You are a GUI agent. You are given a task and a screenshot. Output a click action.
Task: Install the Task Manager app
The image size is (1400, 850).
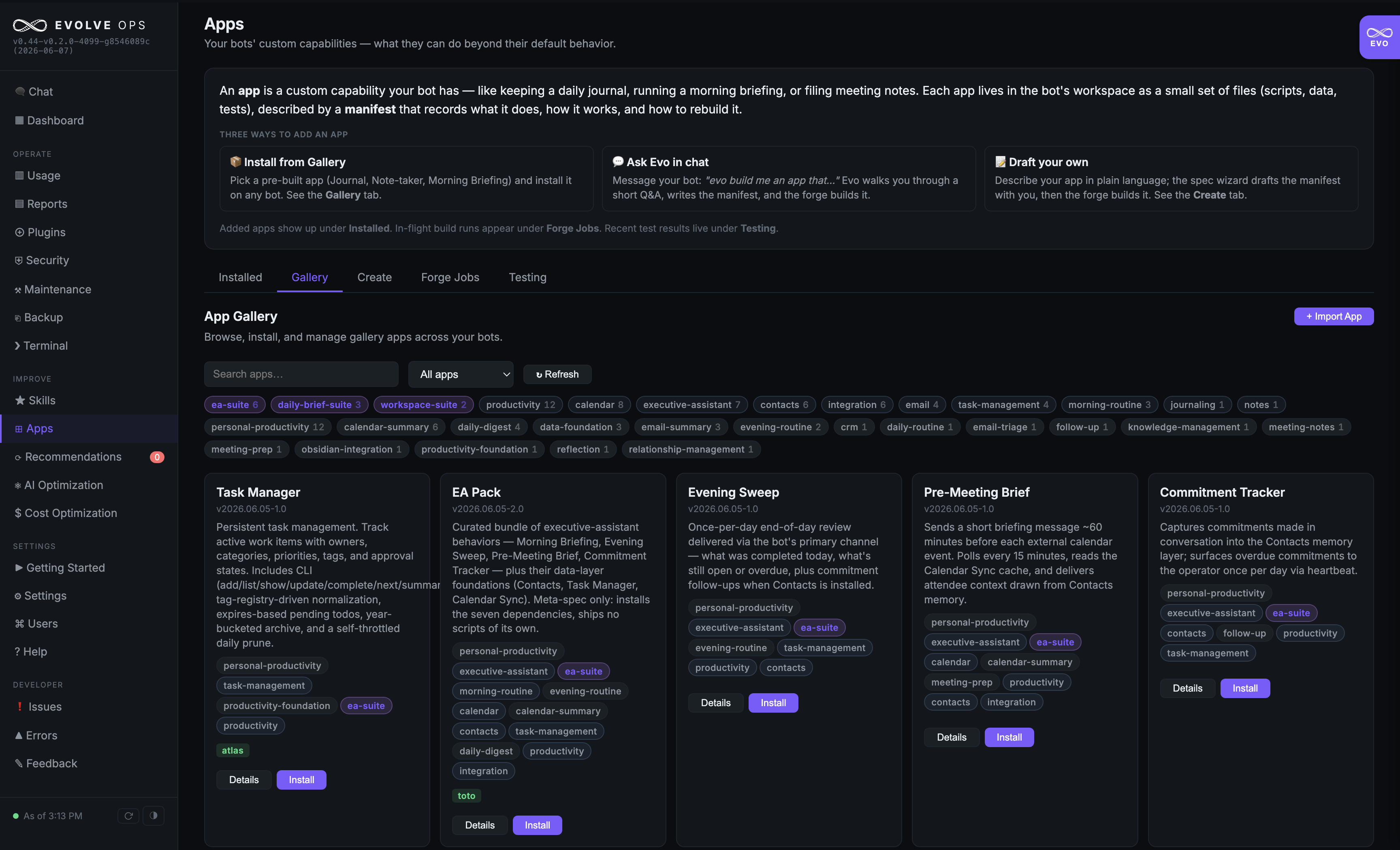coord(301,780)
